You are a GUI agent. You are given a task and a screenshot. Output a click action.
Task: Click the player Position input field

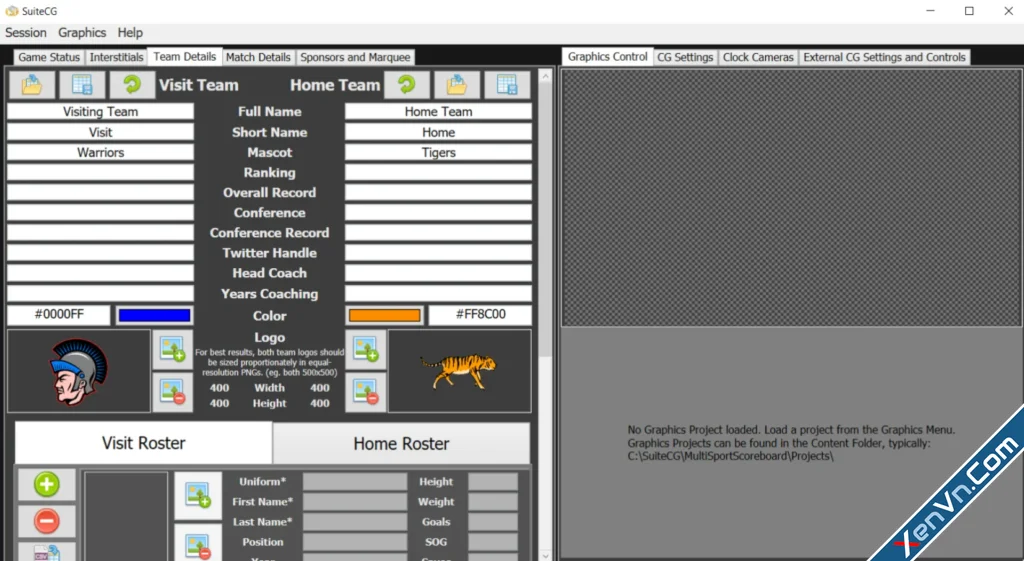click(355, 542)
